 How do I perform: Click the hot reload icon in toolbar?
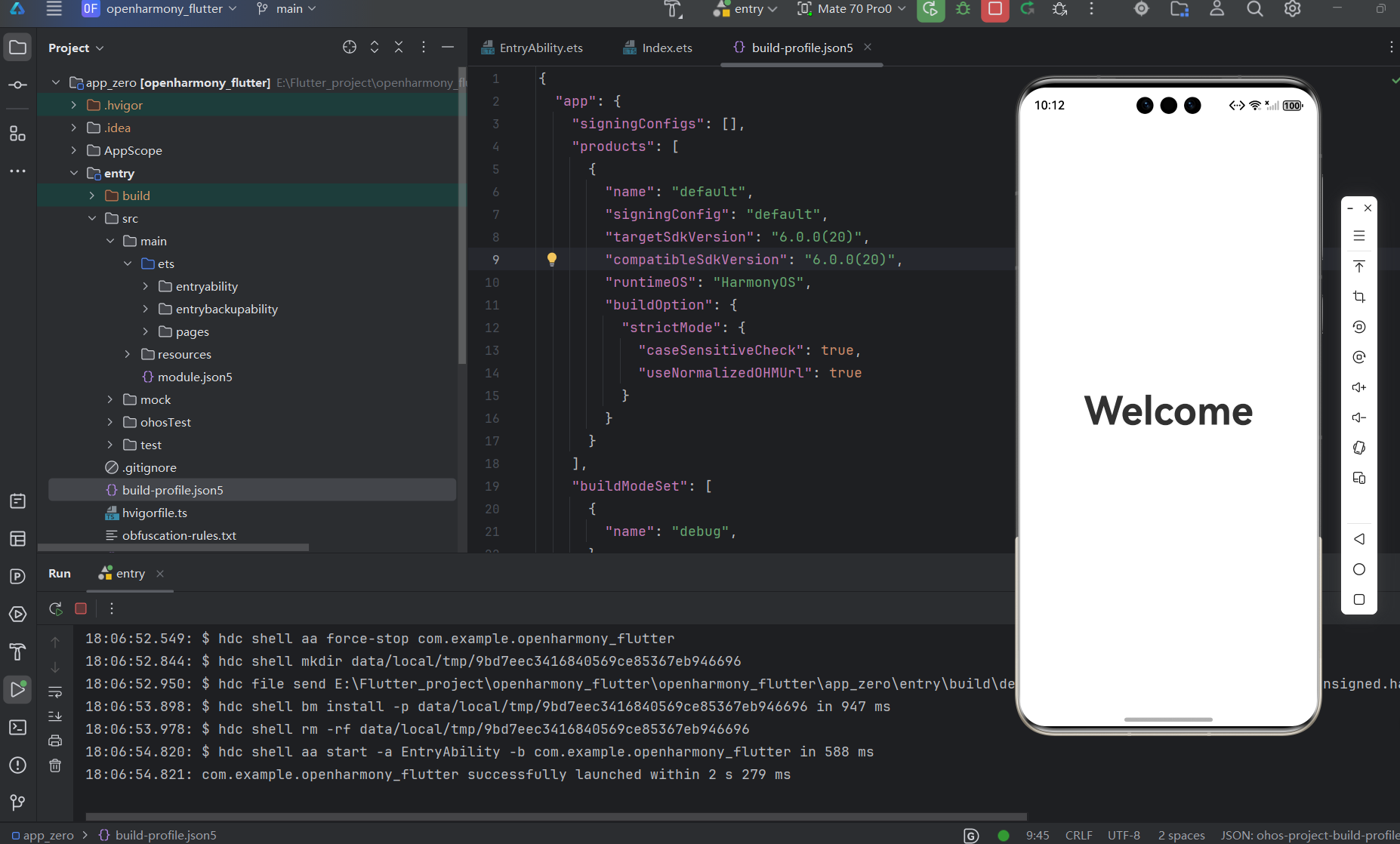(1028, 9)
